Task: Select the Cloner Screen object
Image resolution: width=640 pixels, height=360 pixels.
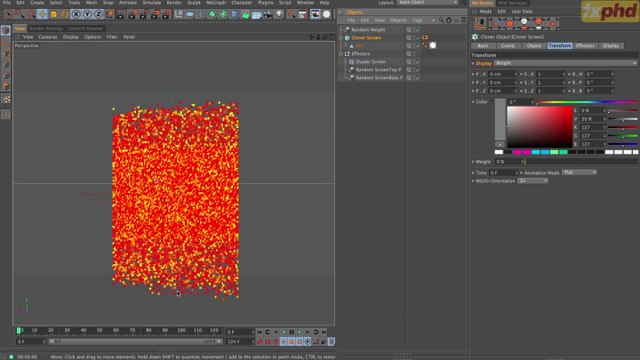Action: (x=366, y=38)
